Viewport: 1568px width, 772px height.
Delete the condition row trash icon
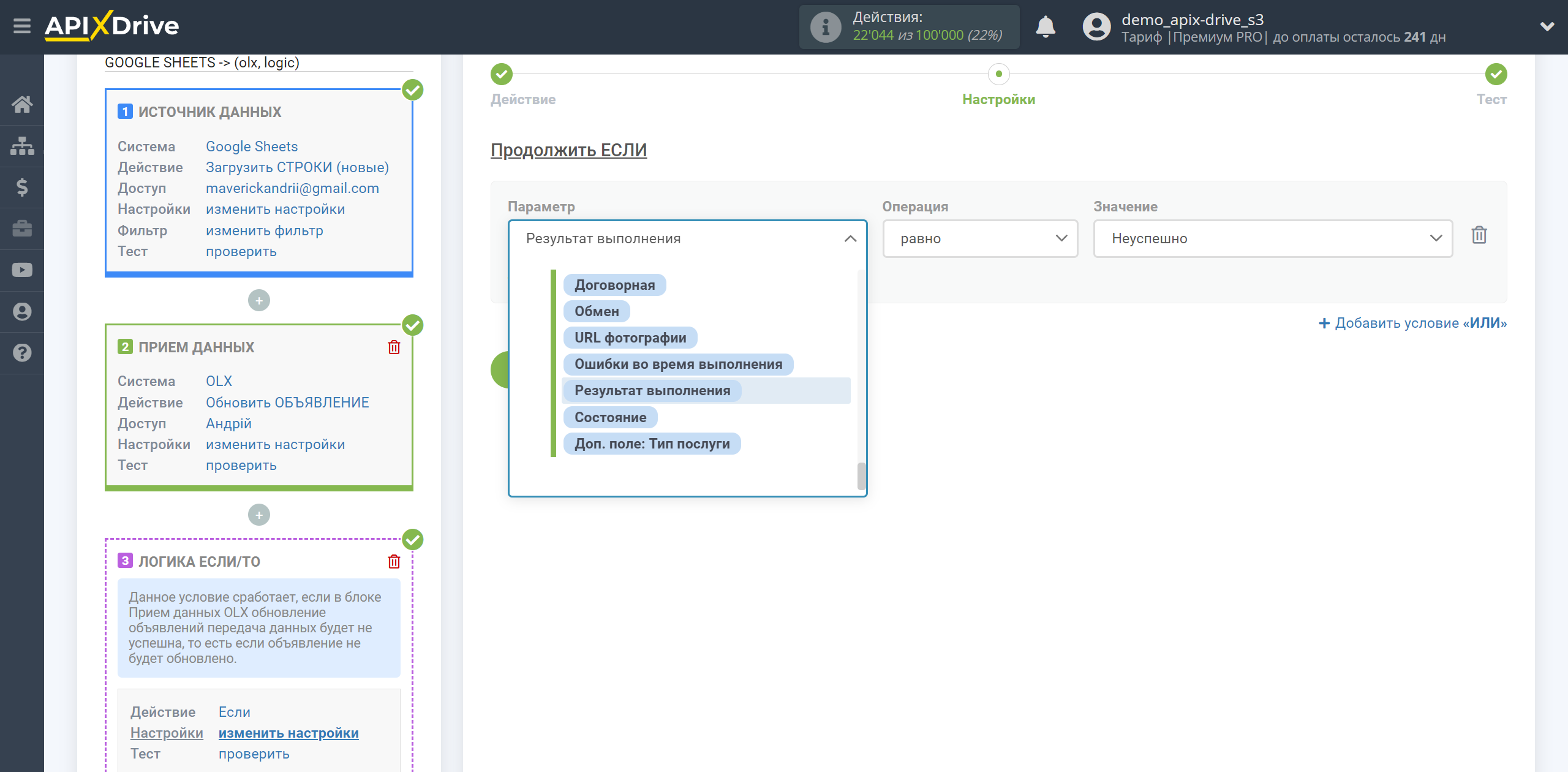pos(1479,235)
